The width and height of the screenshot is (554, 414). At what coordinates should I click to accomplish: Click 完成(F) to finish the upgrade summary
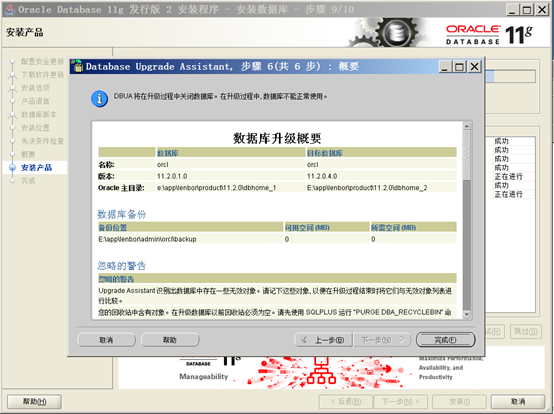tap(445, 340)
